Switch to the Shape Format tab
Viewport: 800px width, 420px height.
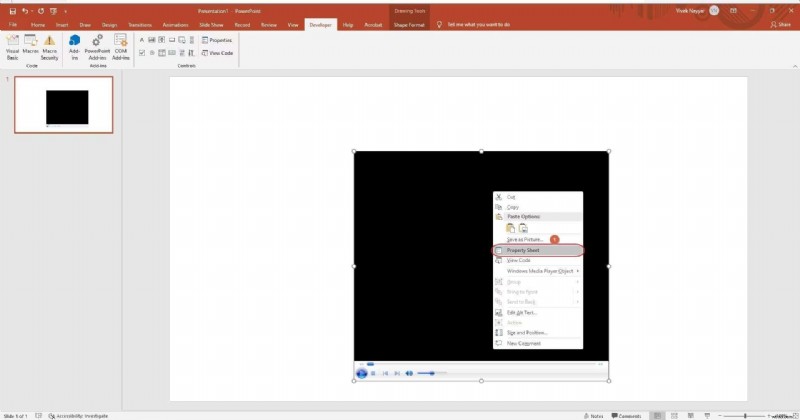[x=409, y=24]
